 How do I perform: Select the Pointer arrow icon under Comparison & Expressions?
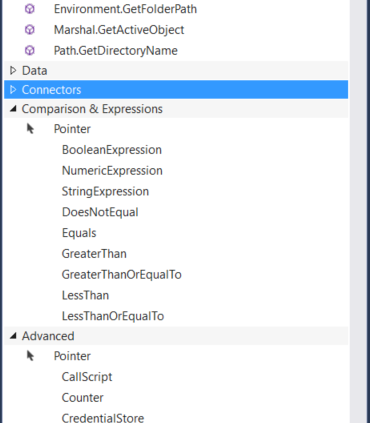[x=30, y=129]
